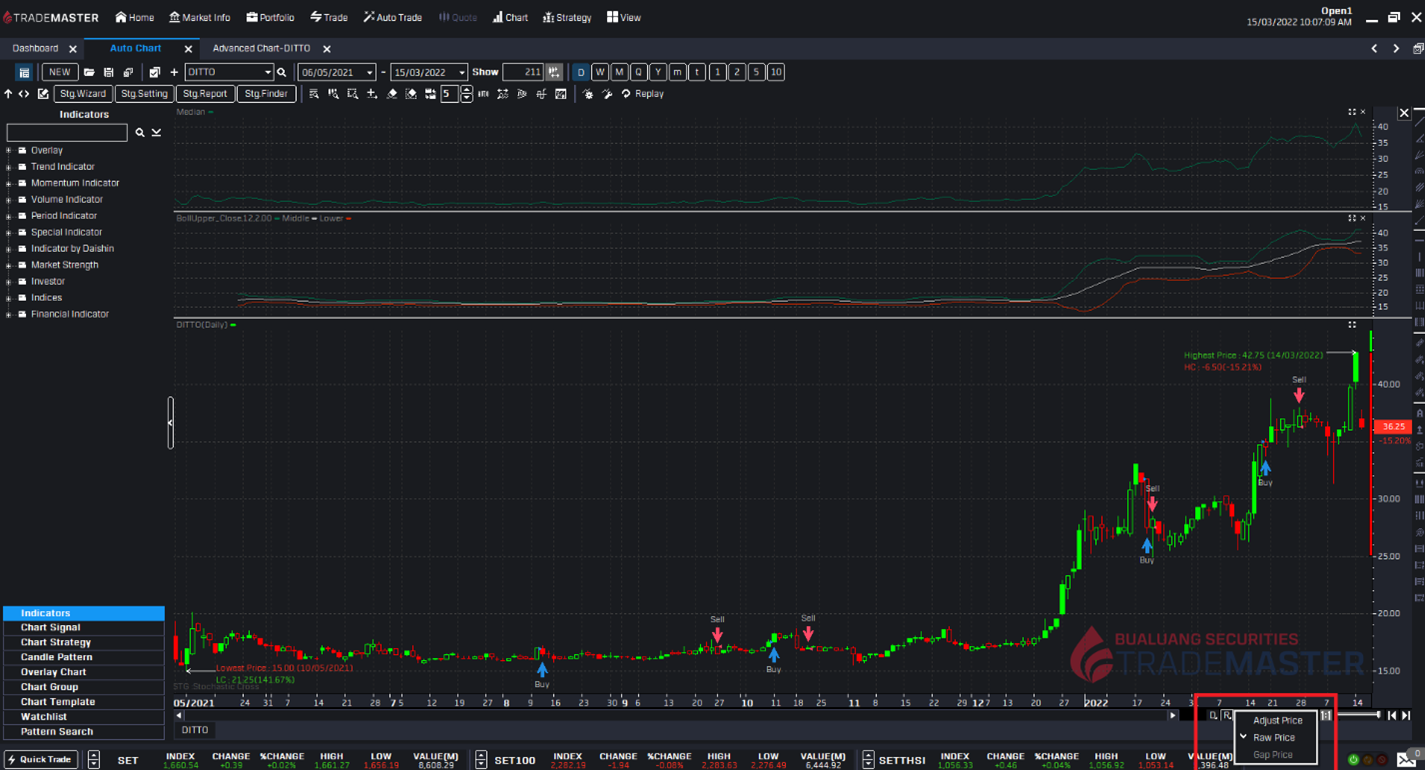Select the t tick period
Viewport: 1425px width, 770px height.
click(x=697, y=72)
